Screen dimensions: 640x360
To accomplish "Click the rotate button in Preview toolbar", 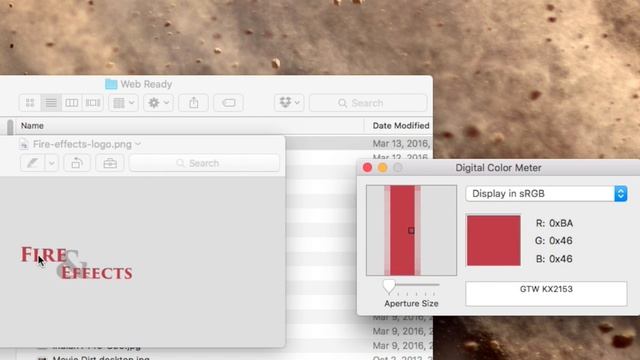I will [x=76, y=163].
